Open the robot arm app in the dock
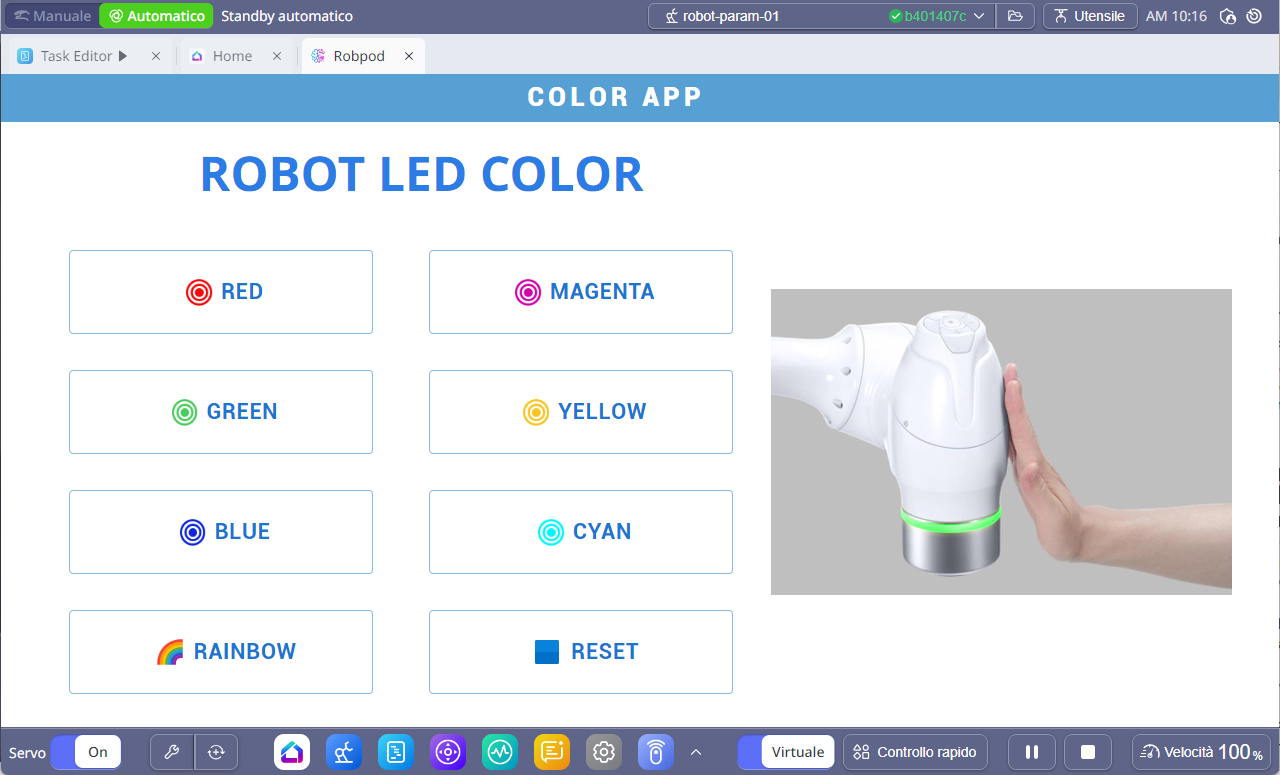The image size is (1280, 775). [x=344, y=752]
